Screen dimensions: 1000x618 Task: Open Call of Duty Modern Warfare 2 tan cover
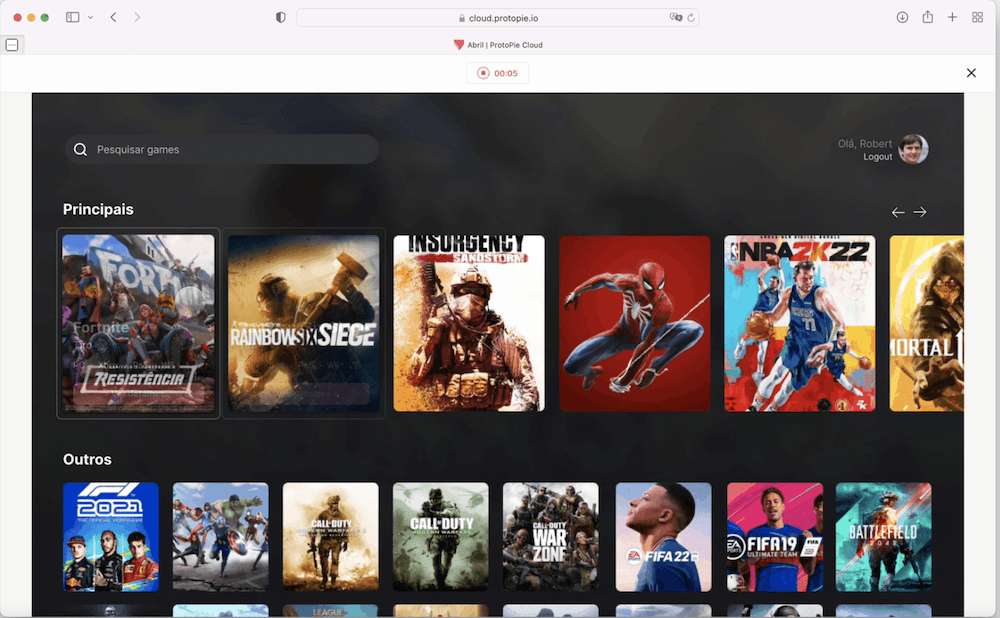pos(330,537)
